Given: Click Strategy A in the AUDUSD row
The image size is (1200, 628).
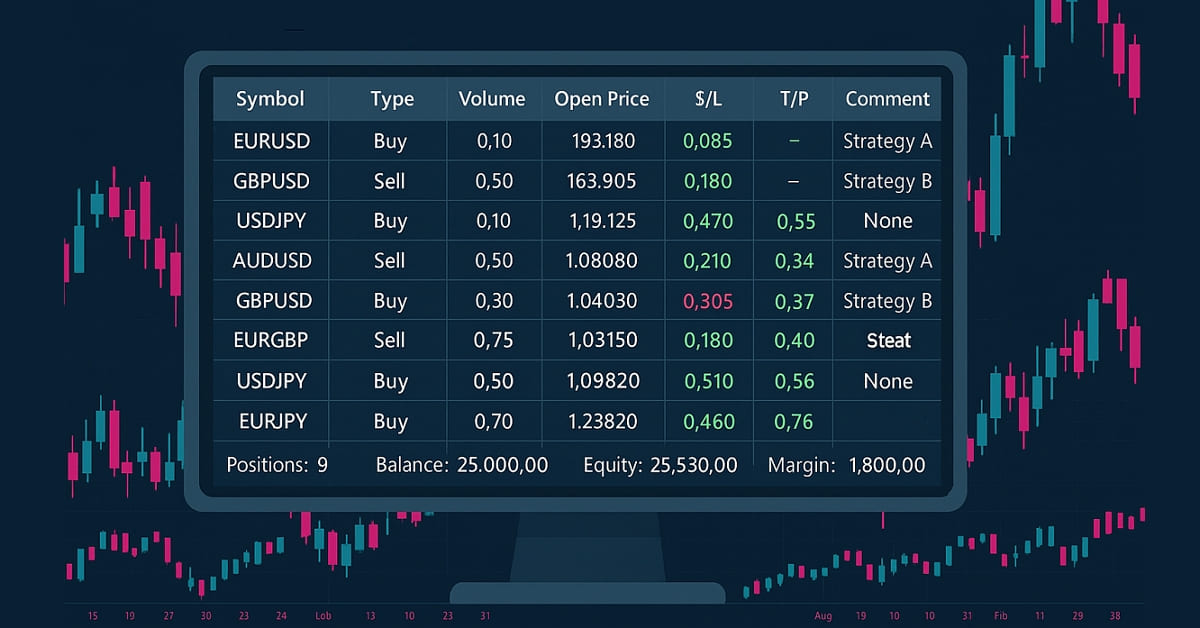Looking at the screenshot, I should click(x=888, y=261).
